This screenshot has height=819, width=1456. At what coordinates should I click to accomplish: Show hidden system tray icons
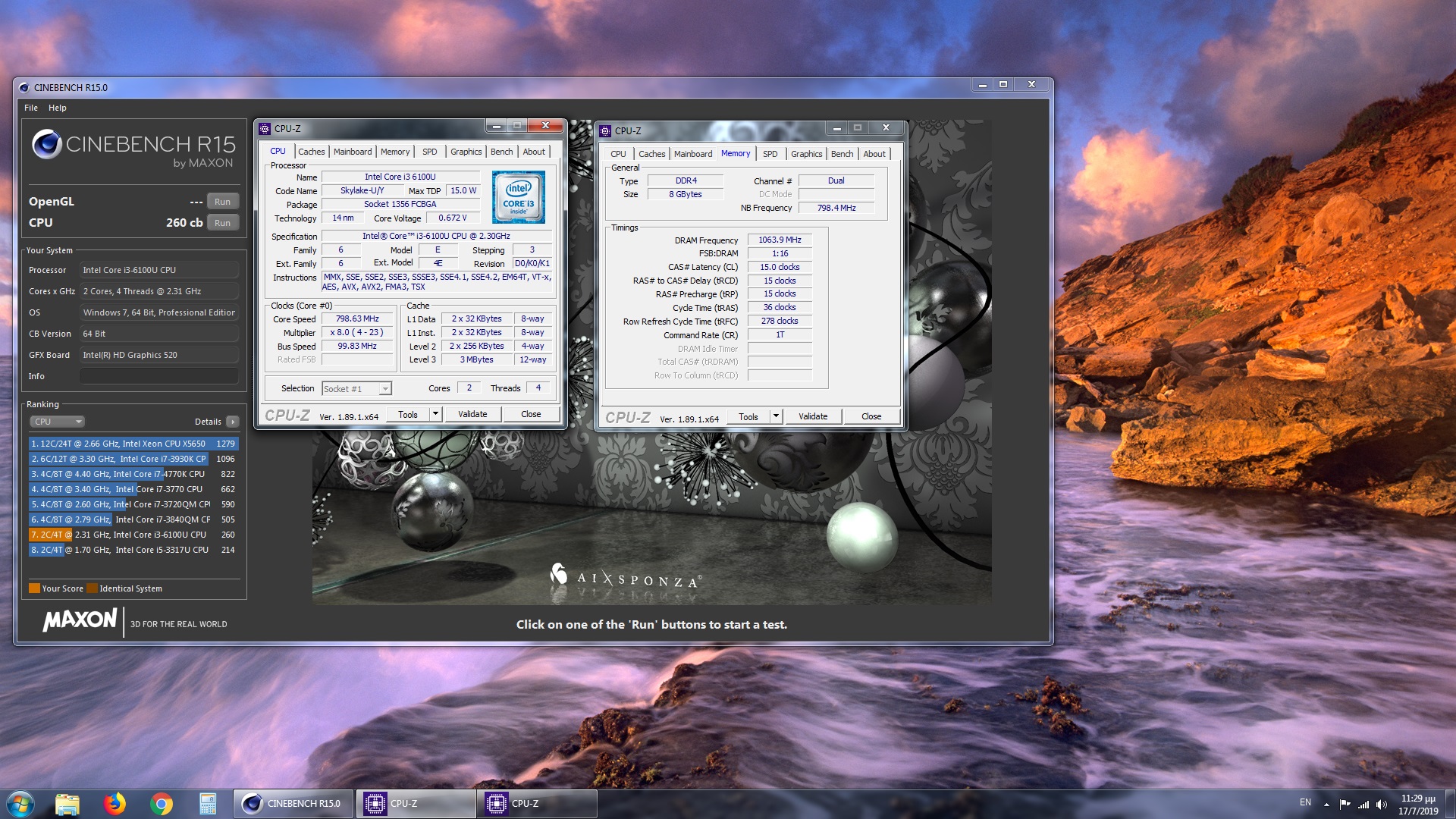1326,805
